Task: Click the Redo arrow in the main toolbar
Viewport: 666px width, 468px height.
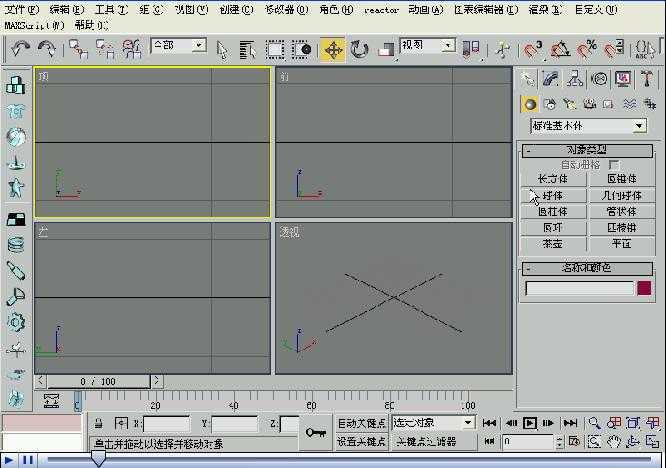Action: [46, 49]
